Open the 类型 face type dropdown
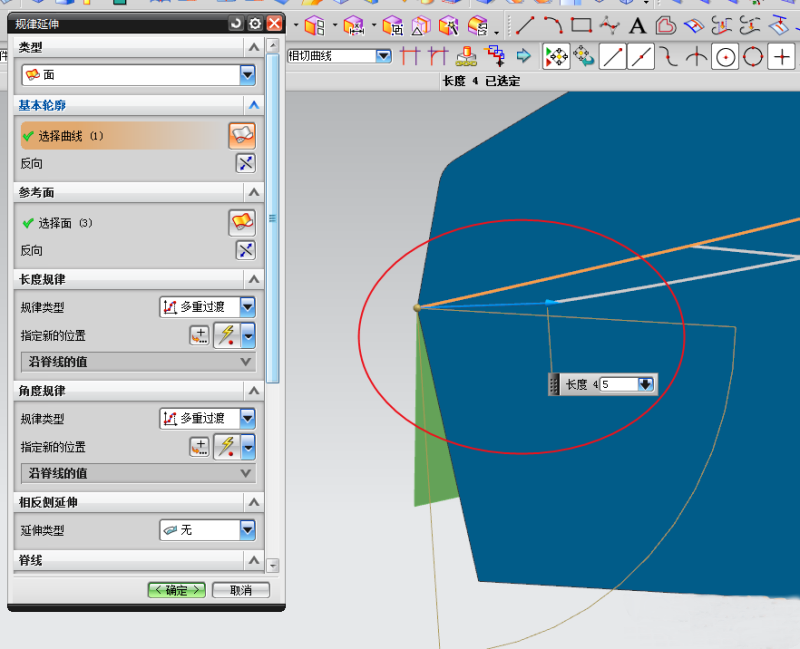Screen dimensions: 800x649 pyautogui.click(x=247, y=75)
